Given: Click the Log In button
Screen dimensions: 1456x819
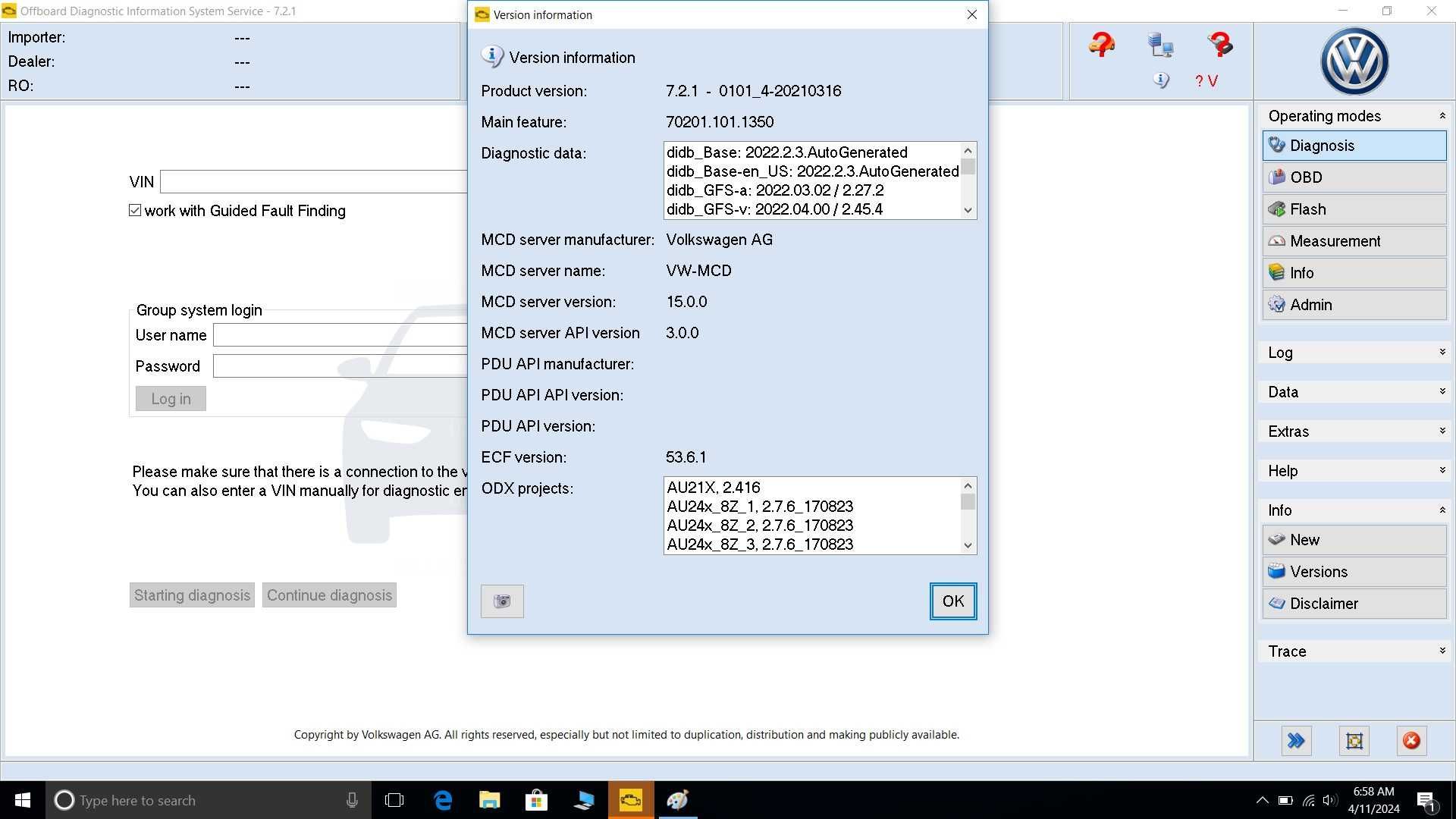Looking at the screenshot, I should (170, 398).
